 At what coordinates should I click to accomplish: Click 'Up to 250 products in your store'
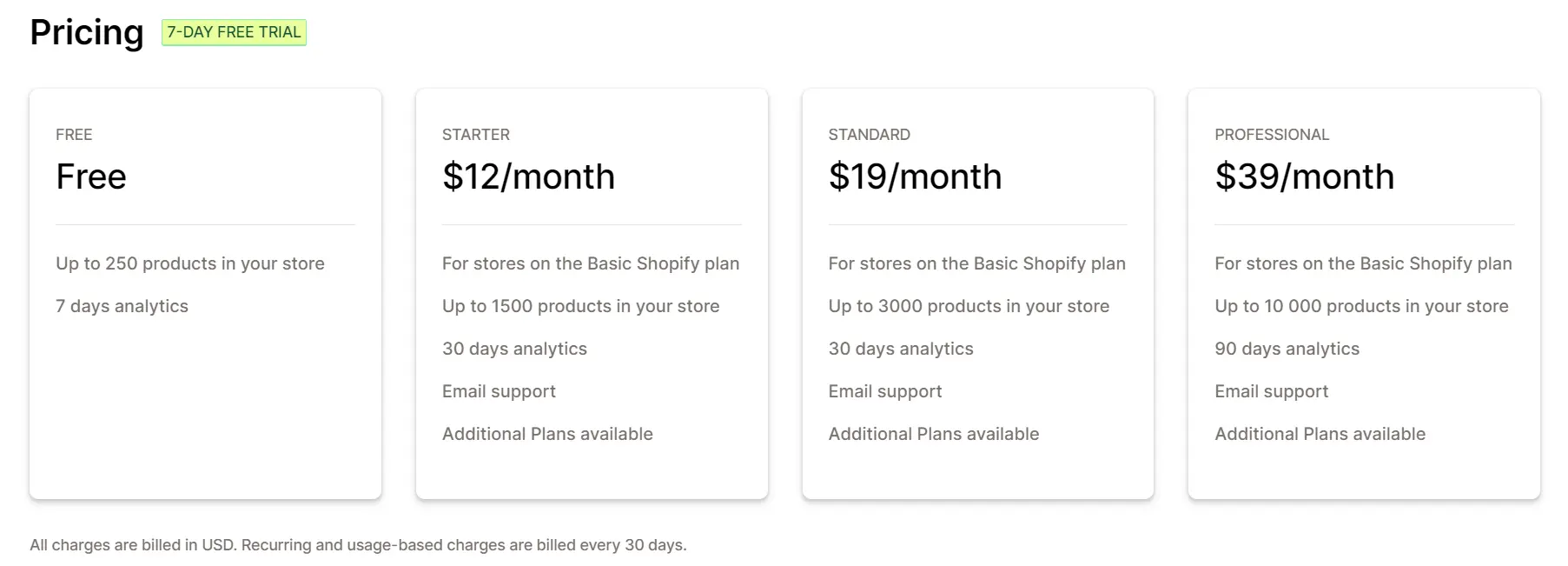(190, 263)
